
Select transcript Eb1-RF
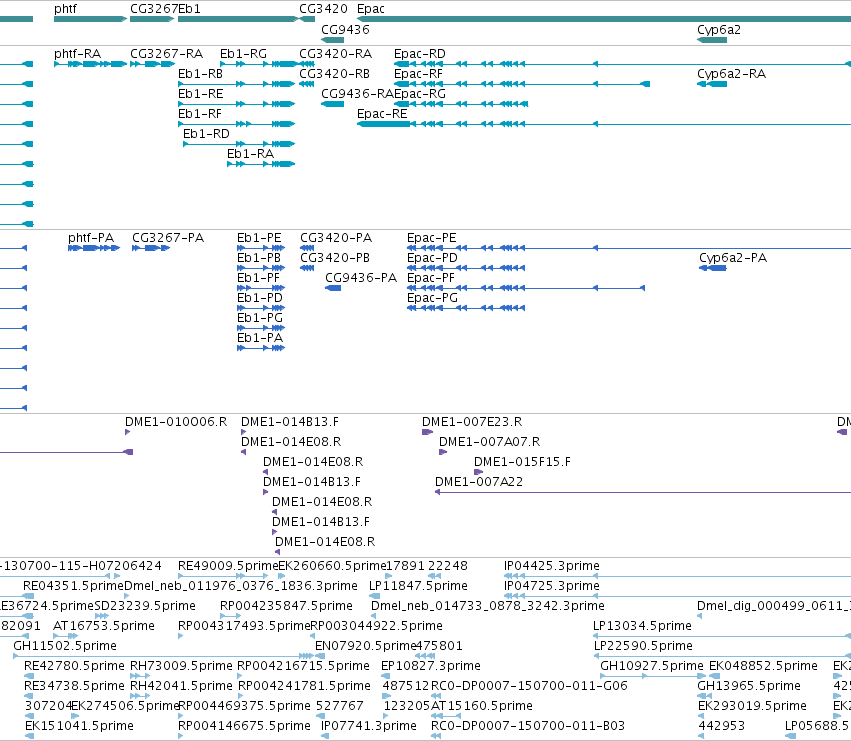[237, 124]
